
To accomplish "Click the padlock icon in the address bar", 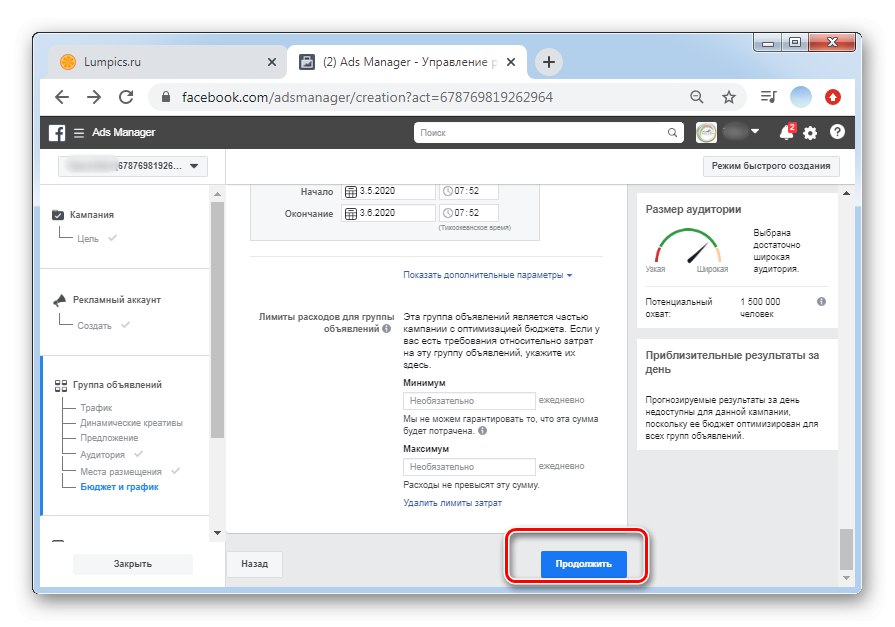I will click(x=166, y=97).
